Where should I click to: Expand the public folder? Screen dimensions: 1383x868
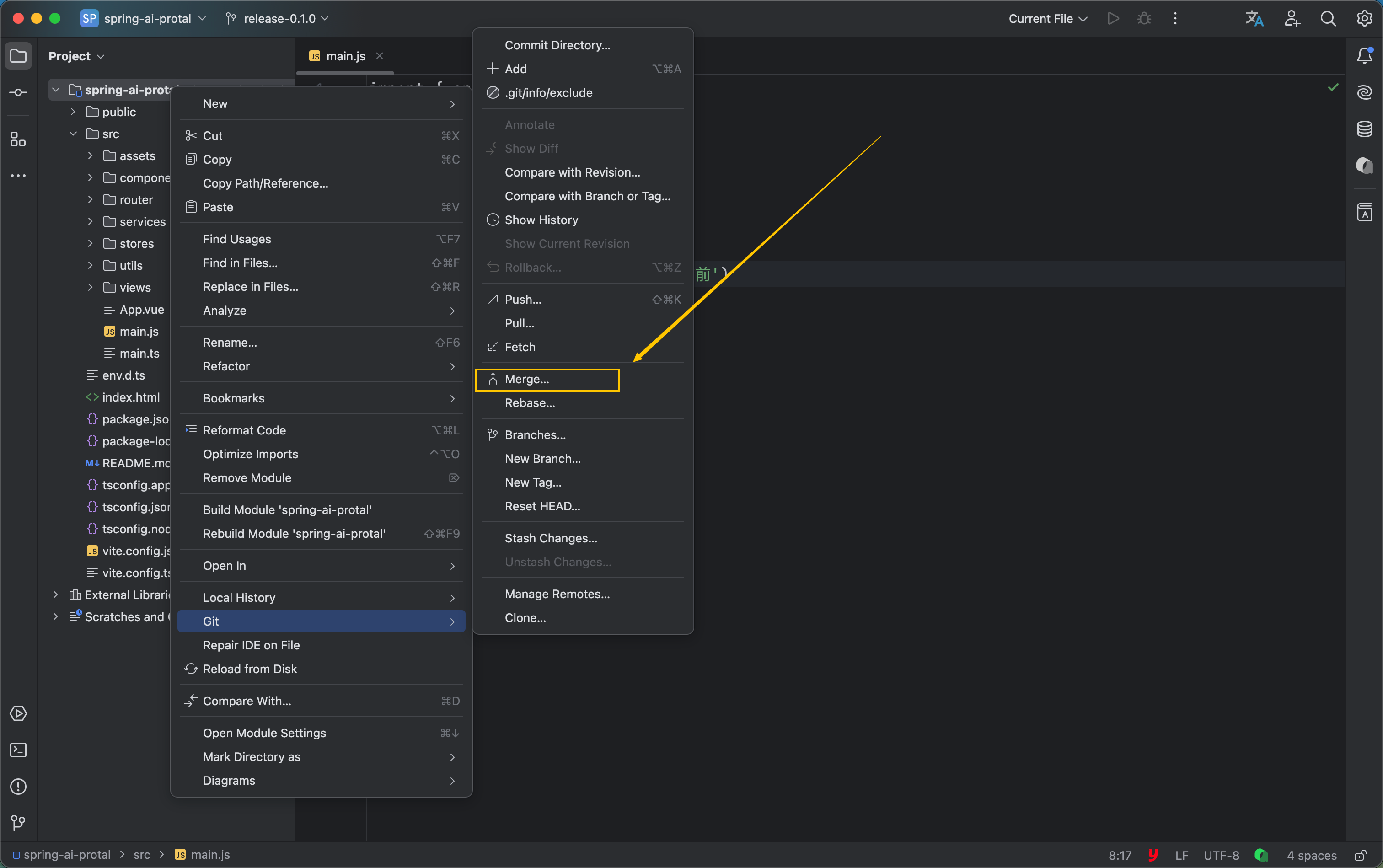[x=73, y=112]
